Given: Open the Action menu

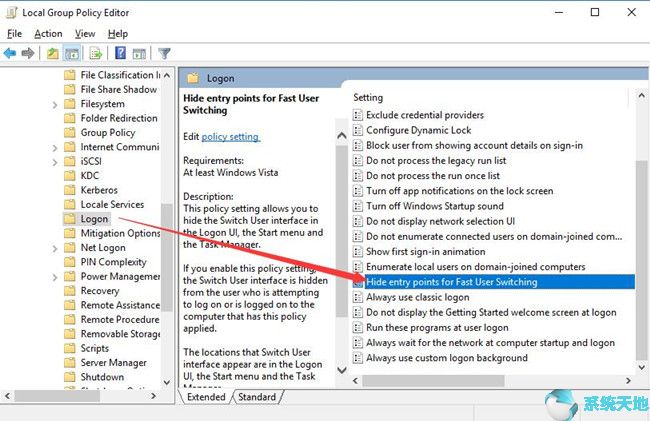Looking at the screenshot, I should coord(48,33).
